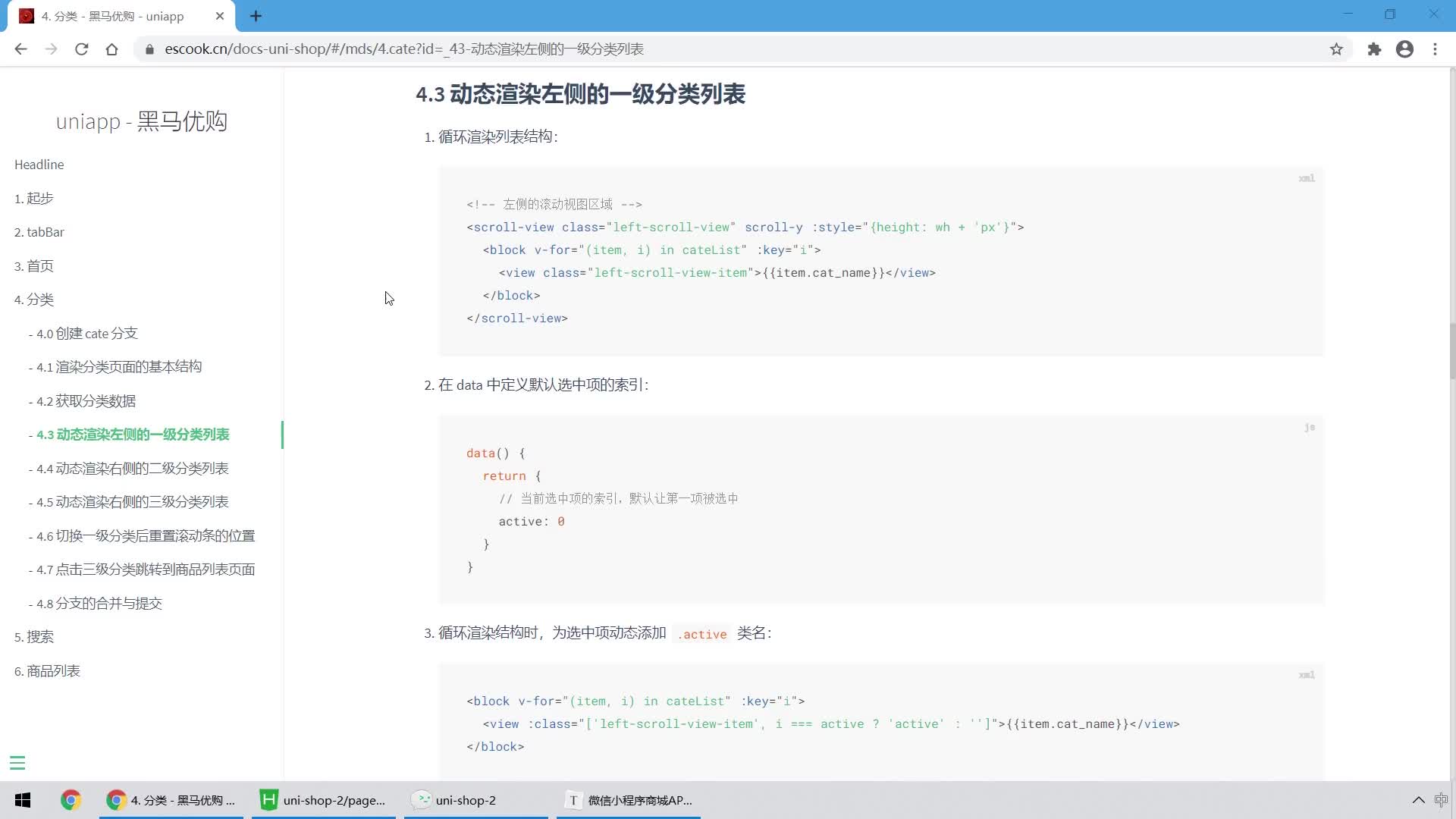Click the '</scroll-view>' closing tag line

click(x=517, y=318)
